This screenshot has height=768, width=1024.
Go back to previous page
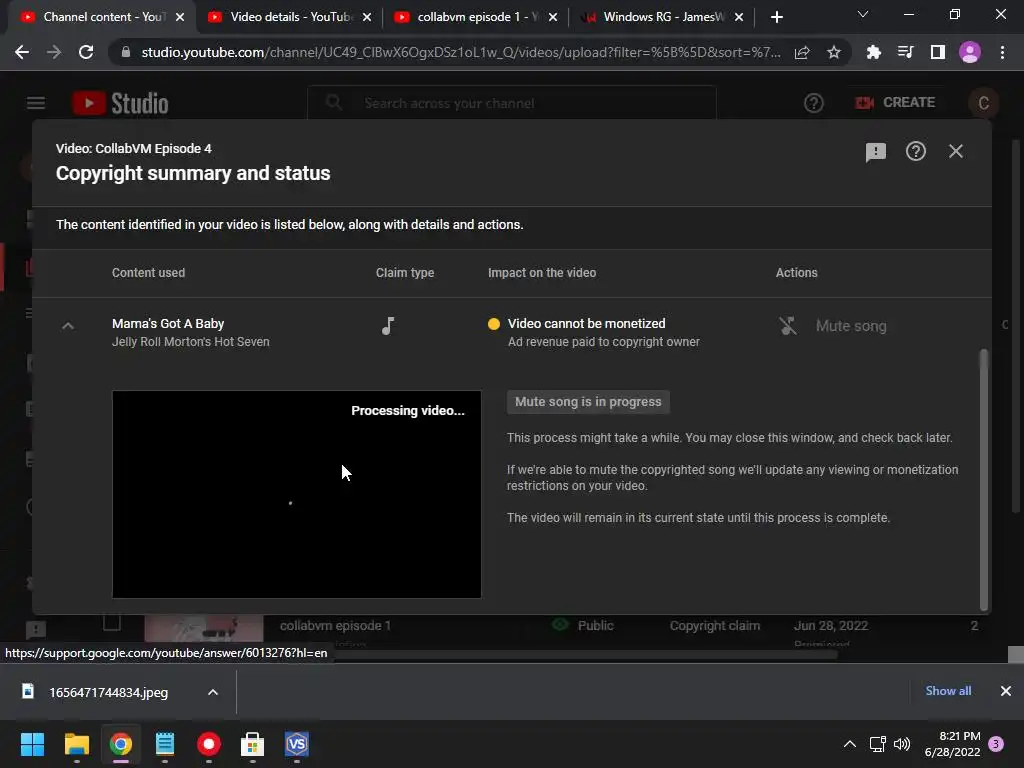point(22,52)
